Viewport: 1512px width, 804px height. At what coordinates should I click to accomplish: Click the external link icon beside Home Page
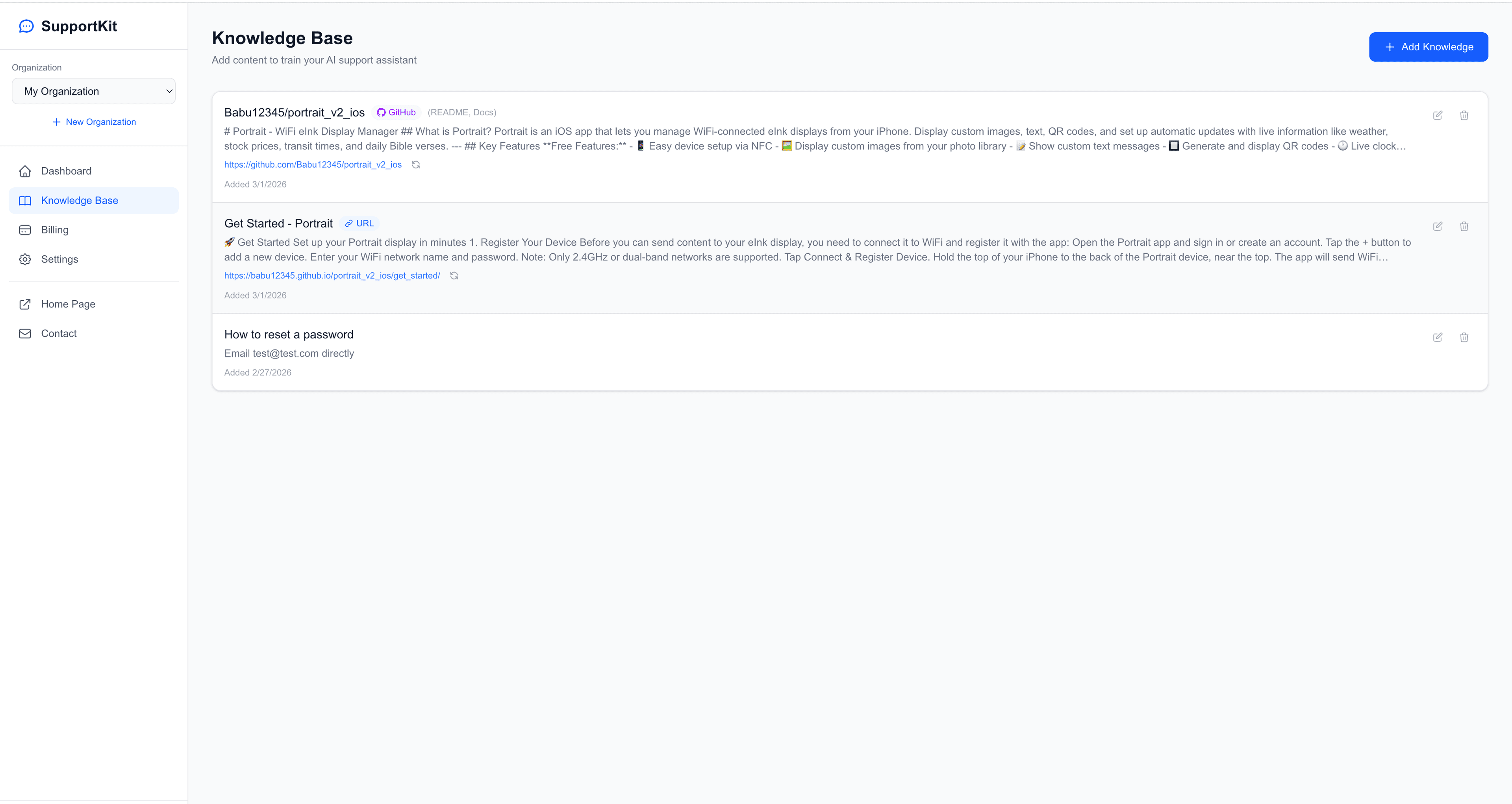point(26,304)
